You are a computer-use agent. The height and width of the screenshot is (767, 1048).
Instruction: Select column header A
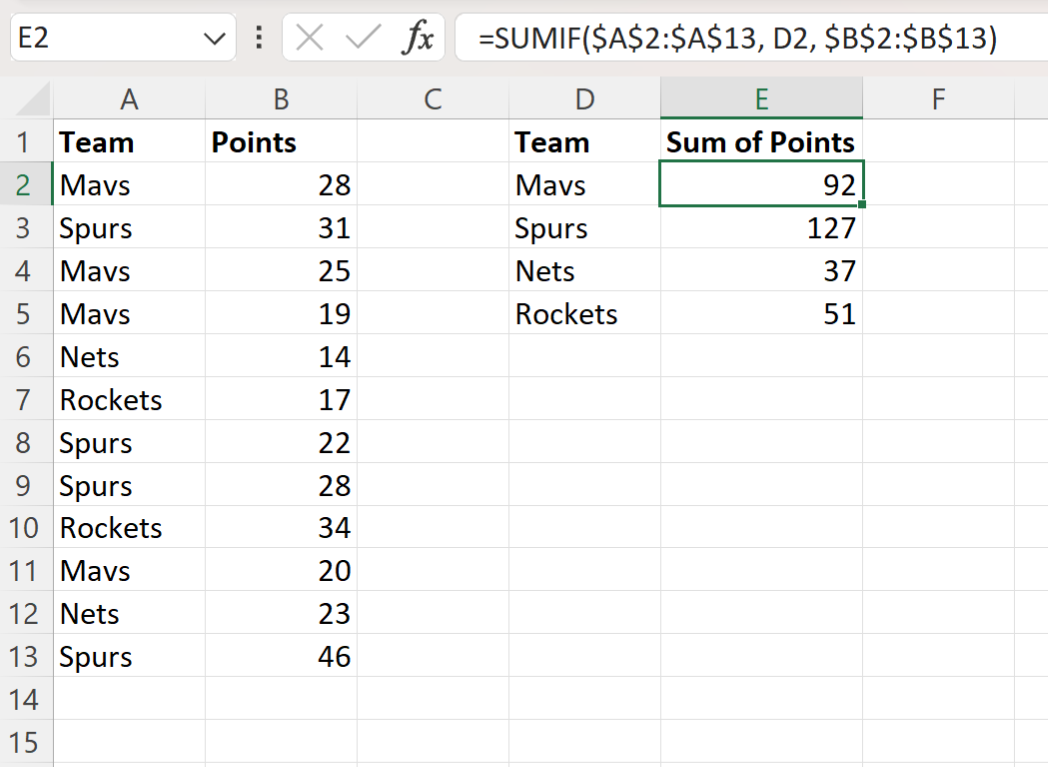point(130,98)
